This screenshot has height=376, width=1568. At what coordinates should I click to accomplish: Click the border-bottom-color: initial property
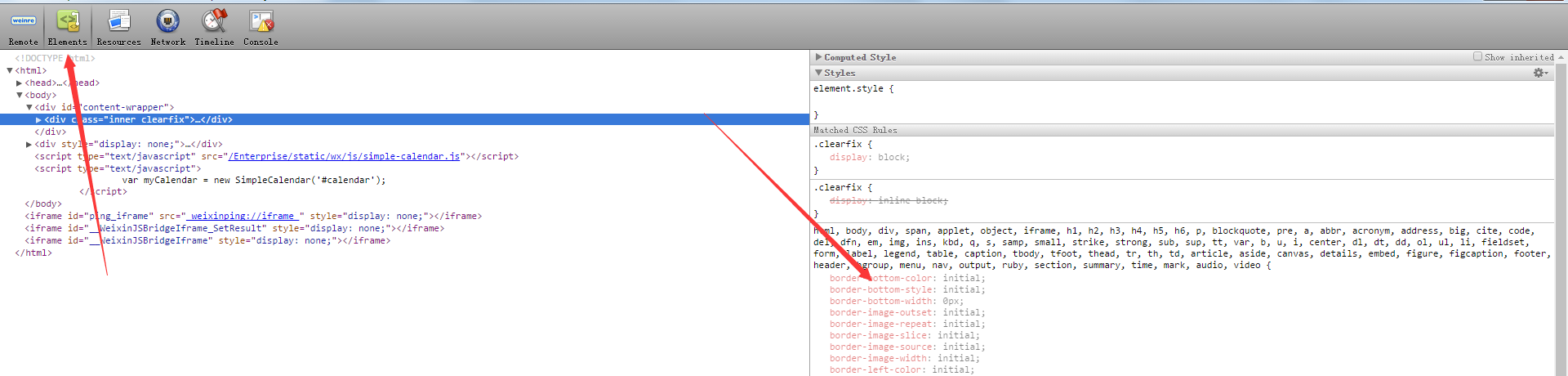click(907, 279)
